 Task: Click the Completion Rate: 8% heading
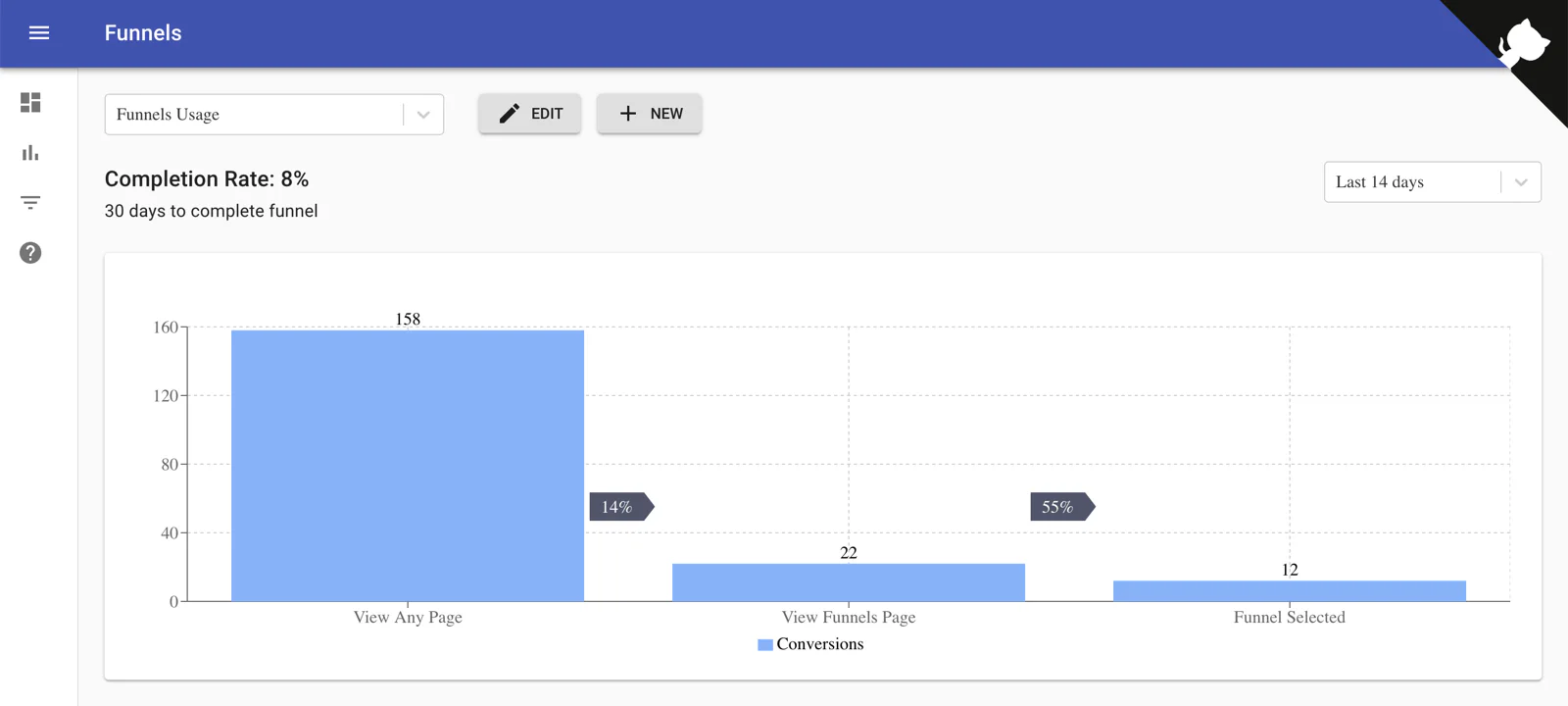click(x=207, y=179)
